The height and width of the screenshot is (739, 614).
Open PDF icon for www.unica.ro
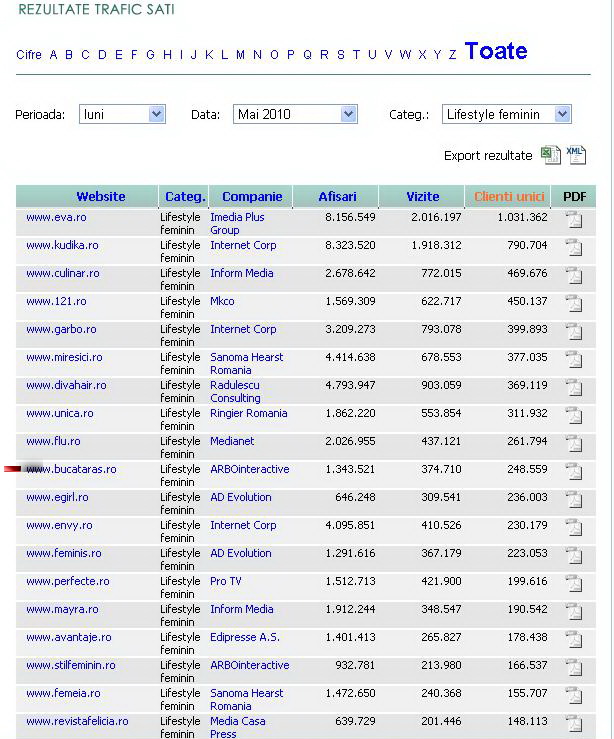pos(573,417)
